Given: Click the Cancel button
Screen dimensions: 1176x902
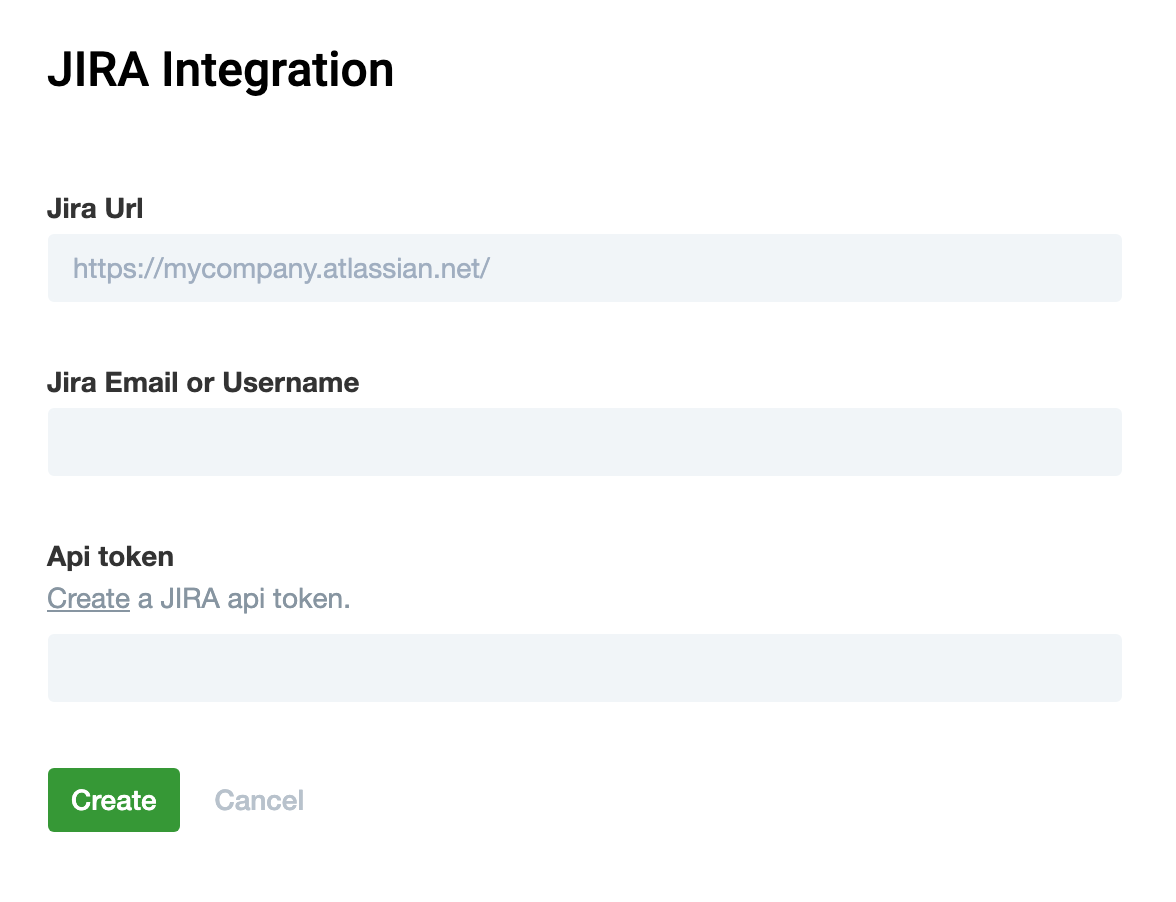Looking at the screenshot, I should pyautogui.click(x=259, y=800).
